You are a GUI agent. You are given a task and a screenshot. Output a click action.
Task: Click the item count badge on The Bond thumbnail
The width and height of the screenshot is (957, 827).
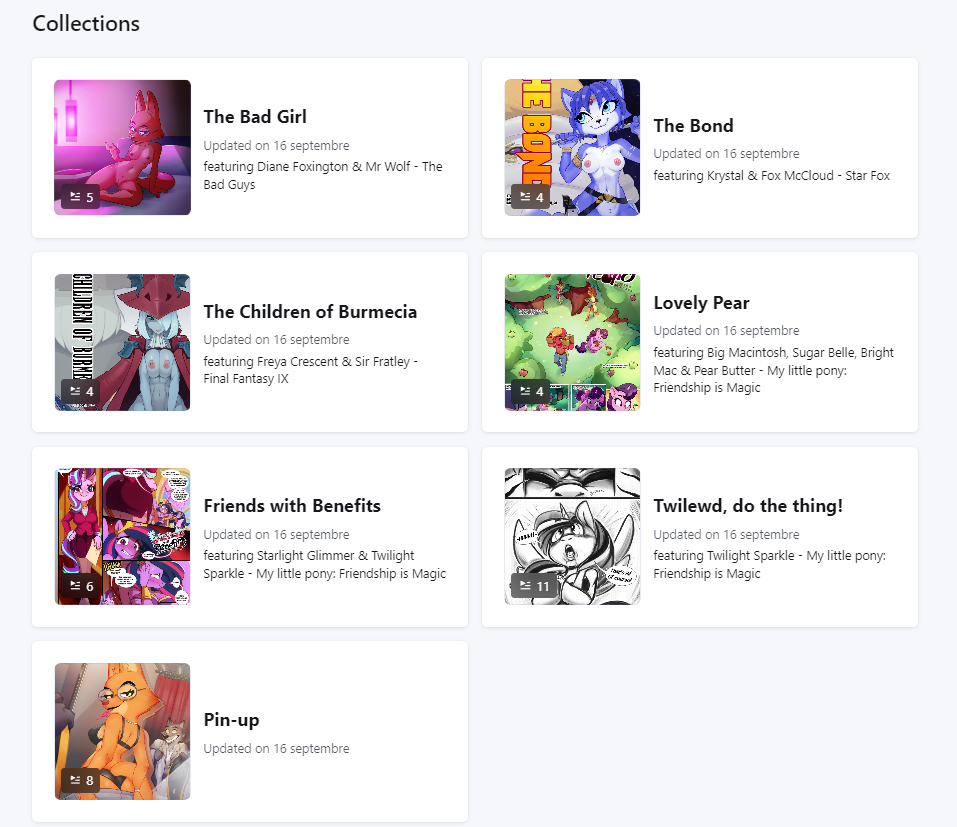click(530, 197)
